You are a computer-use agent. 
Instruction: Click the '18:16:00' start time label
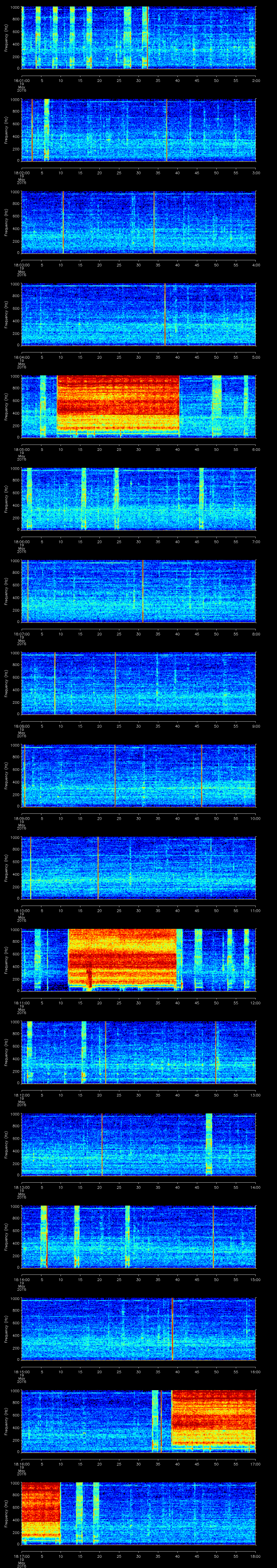(21, 1463)
